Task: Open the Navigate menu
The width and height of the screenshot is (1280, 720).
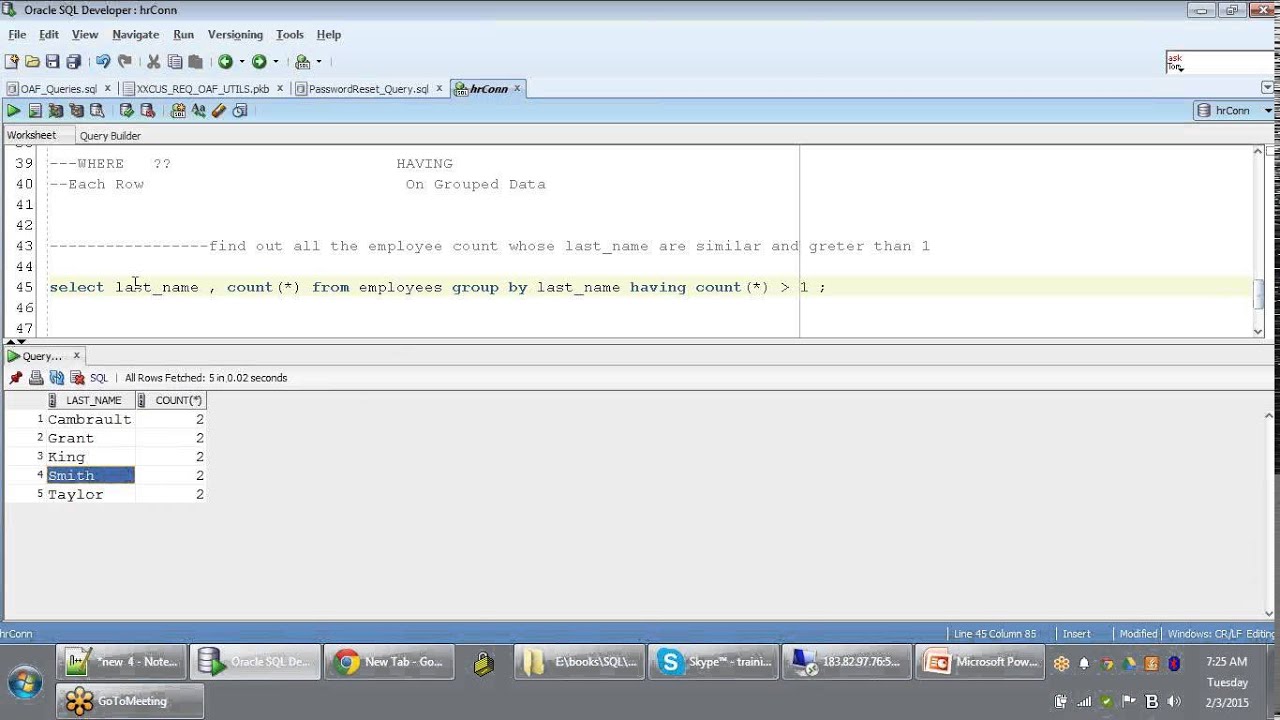Action: click(136, 34)
